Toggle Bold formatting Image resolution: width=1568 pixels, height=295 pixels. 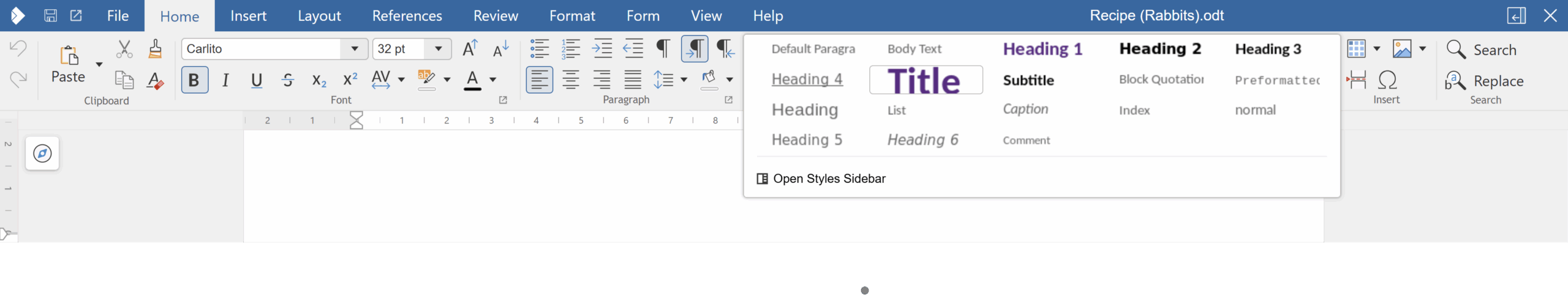(x=194, y=80)
